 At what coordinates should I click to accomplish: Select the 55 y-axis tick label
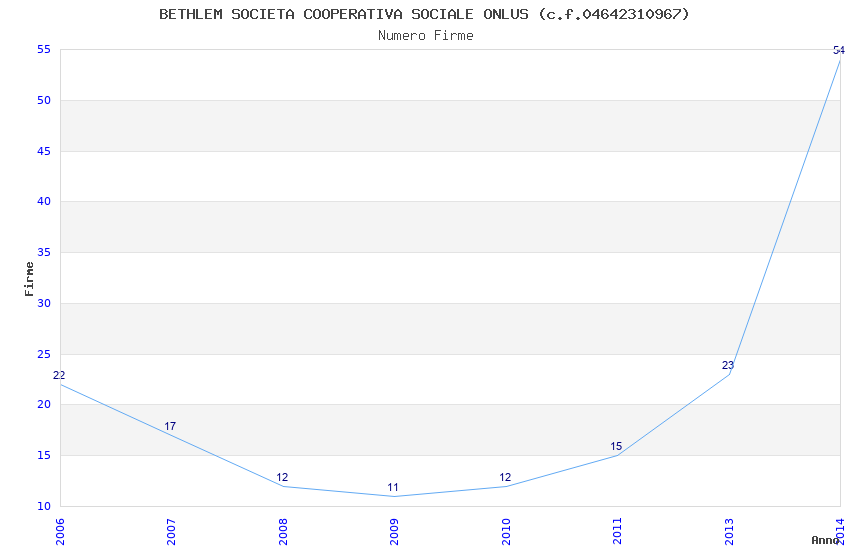pos(44,50)
